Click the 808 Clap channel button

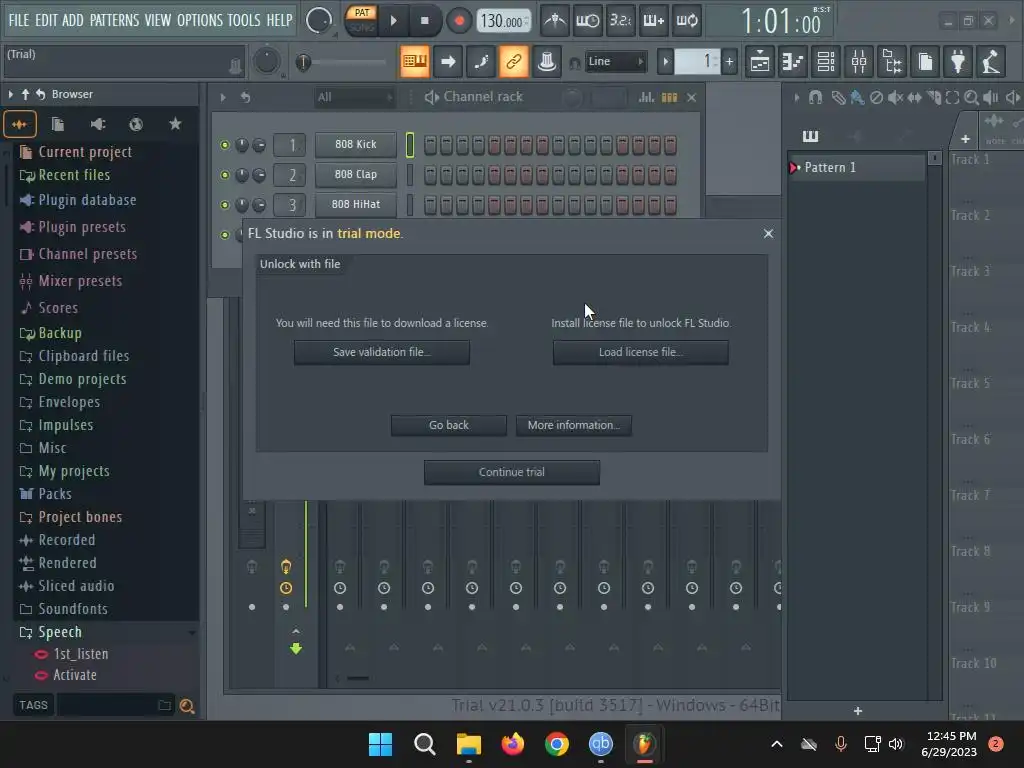pyautogui.click(x=356, y=174)
